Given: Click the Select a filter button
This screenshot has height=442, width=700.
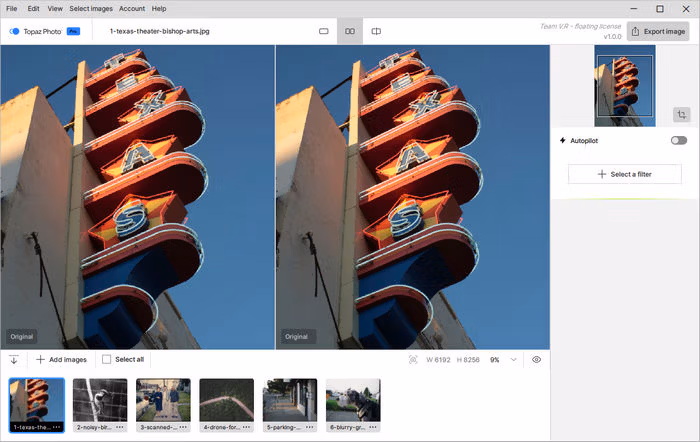Looking at the screenshot, I should [x=625, y=174].
